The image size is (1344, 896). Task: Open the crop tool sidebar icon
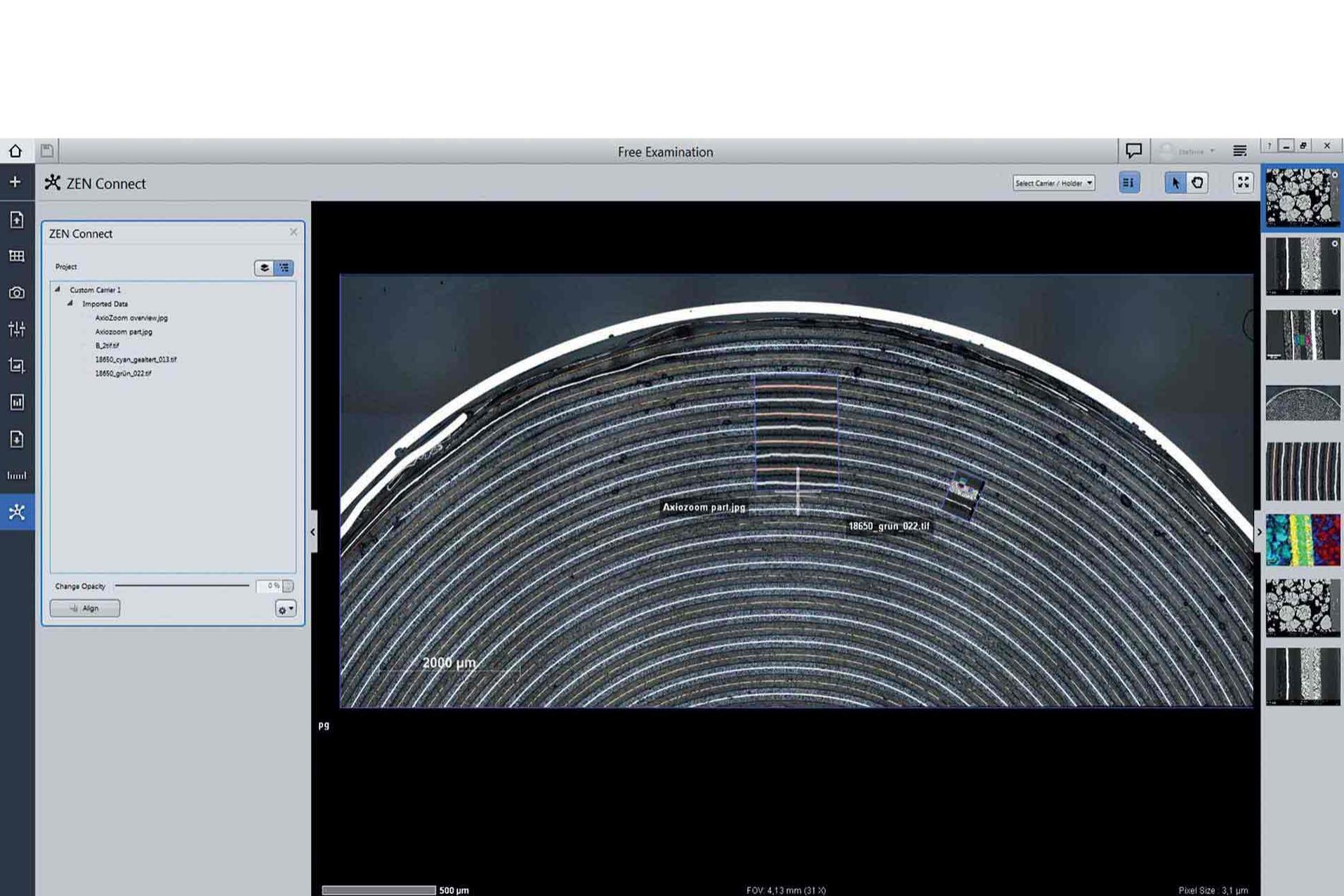tap(17, 365)
